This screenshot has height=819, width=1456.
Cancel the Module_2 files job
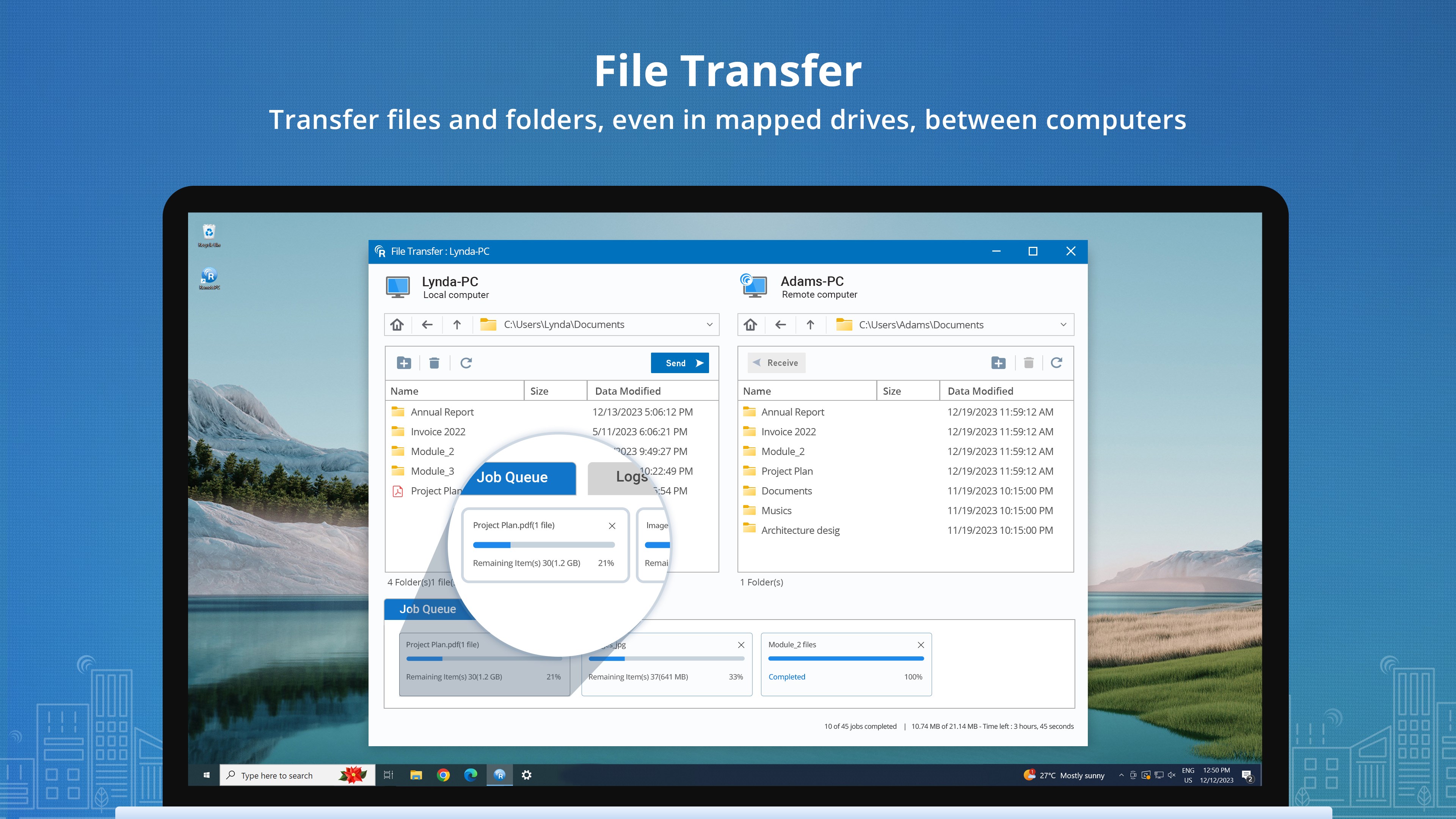(x=921, y=644)
